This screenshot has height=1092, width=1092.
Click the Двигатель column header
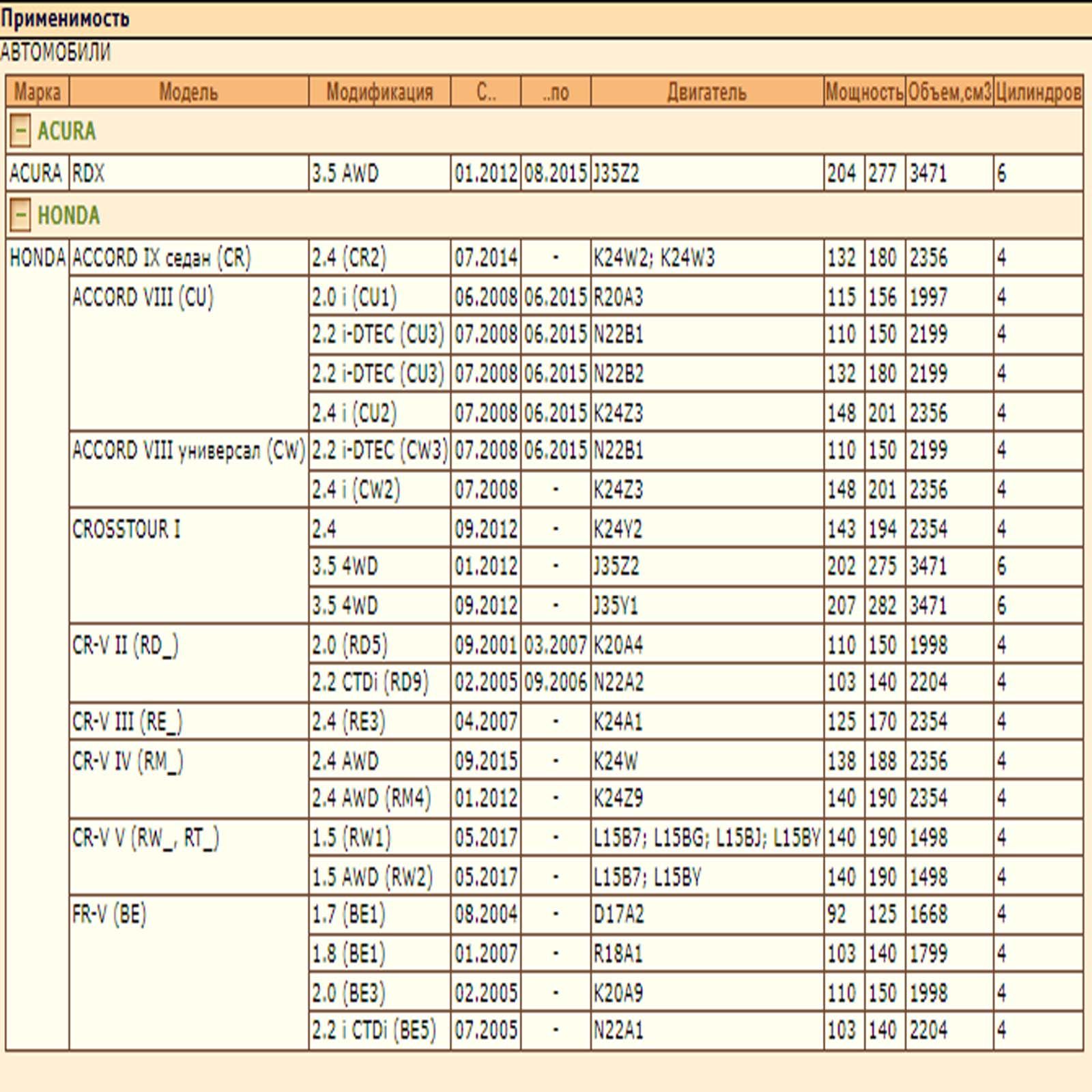(706, 92)
